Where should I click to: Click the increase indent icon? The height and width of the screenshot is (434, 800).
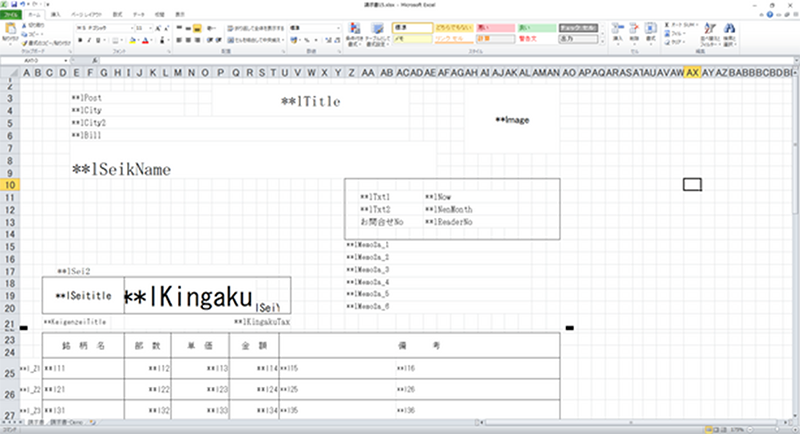click(218, 40)
